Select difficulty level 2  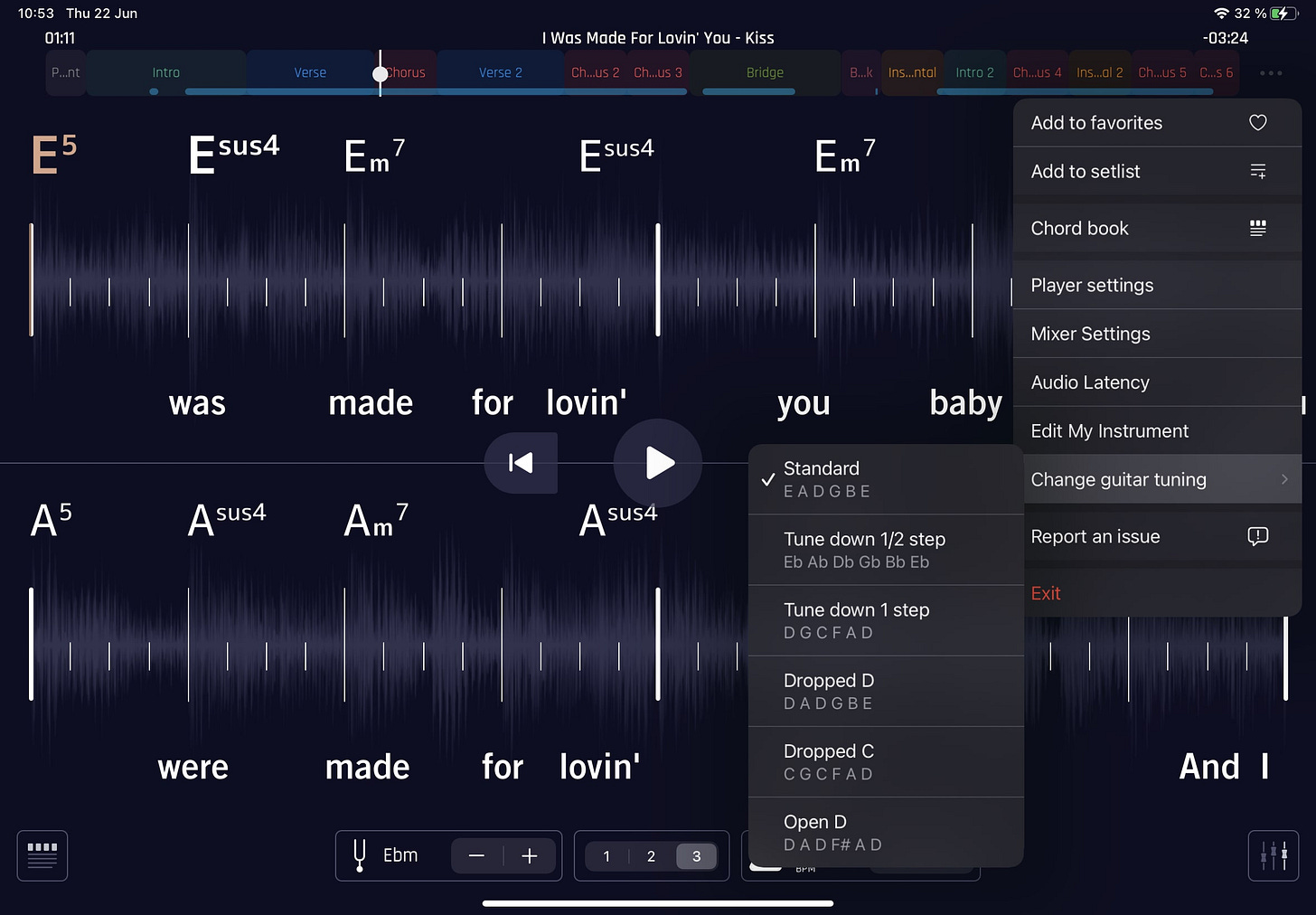click(651, 856)
